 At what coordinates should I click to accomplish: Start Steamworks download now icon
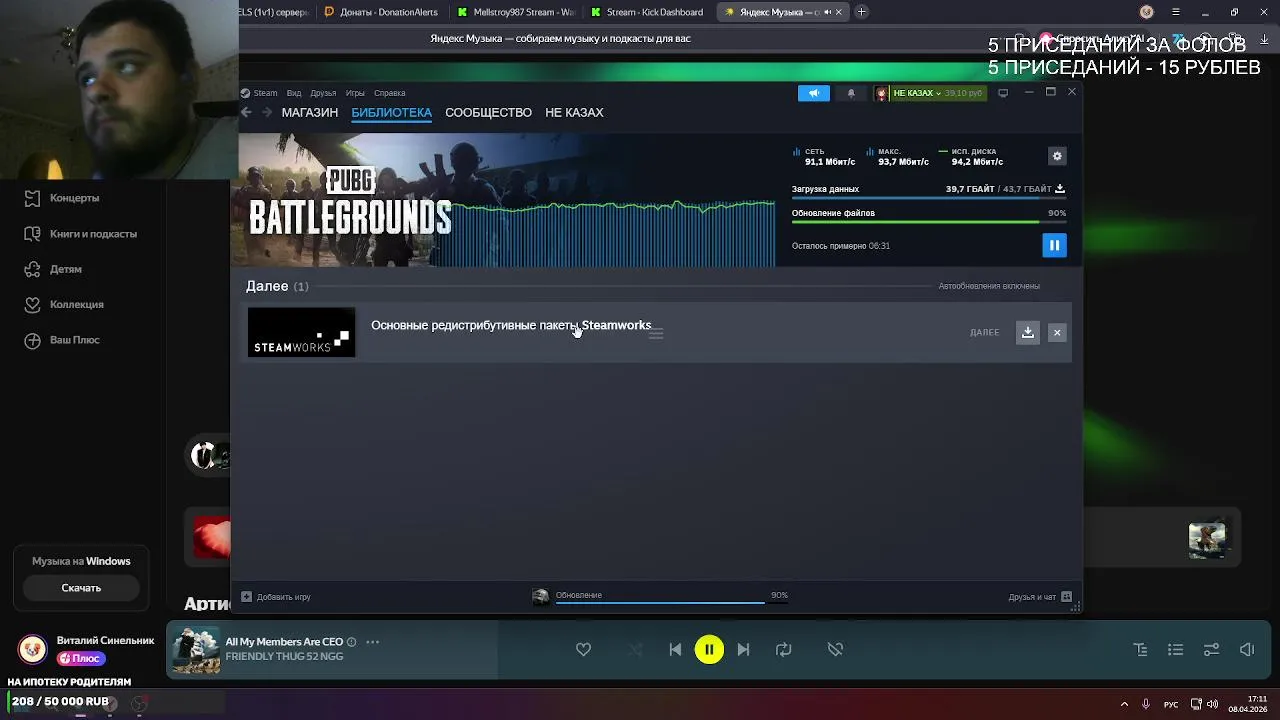click(1027, 332)
